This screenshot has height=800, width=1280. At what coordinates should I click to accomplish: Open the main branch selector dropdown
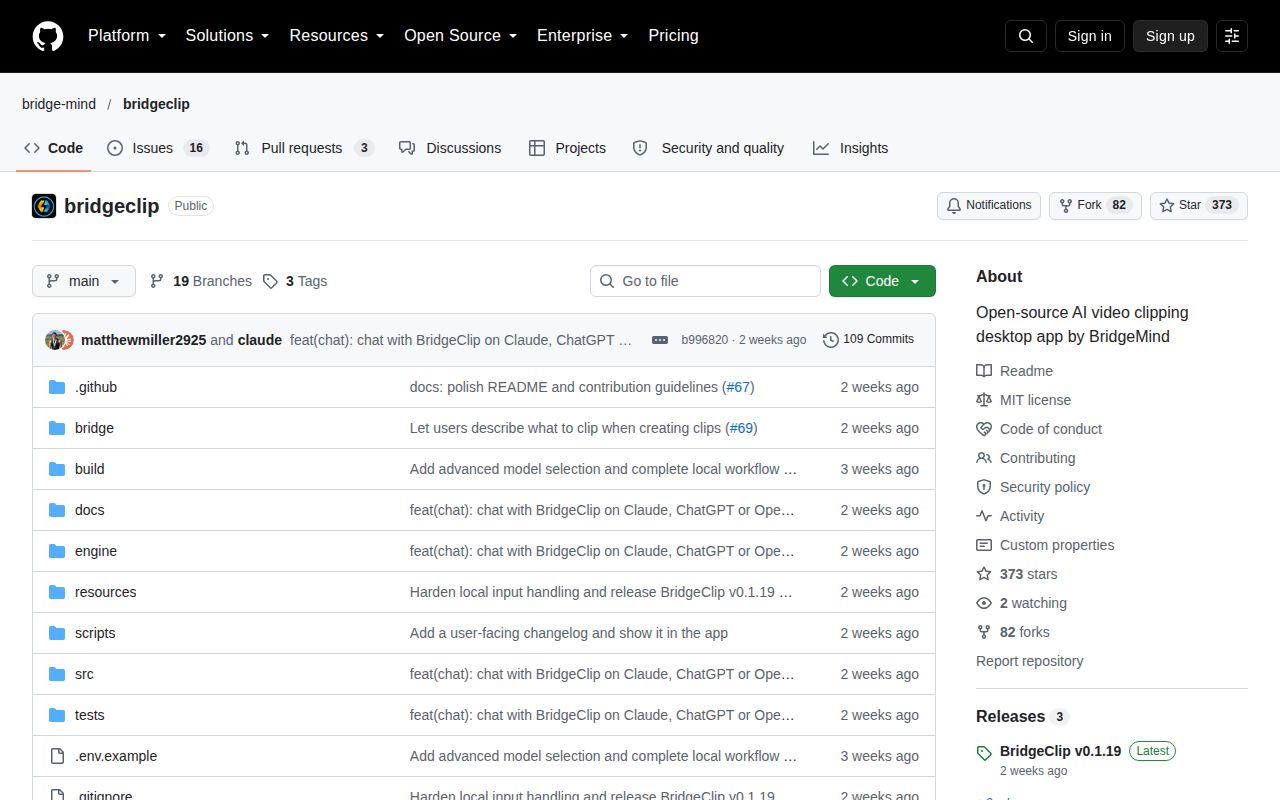(83, 281)
